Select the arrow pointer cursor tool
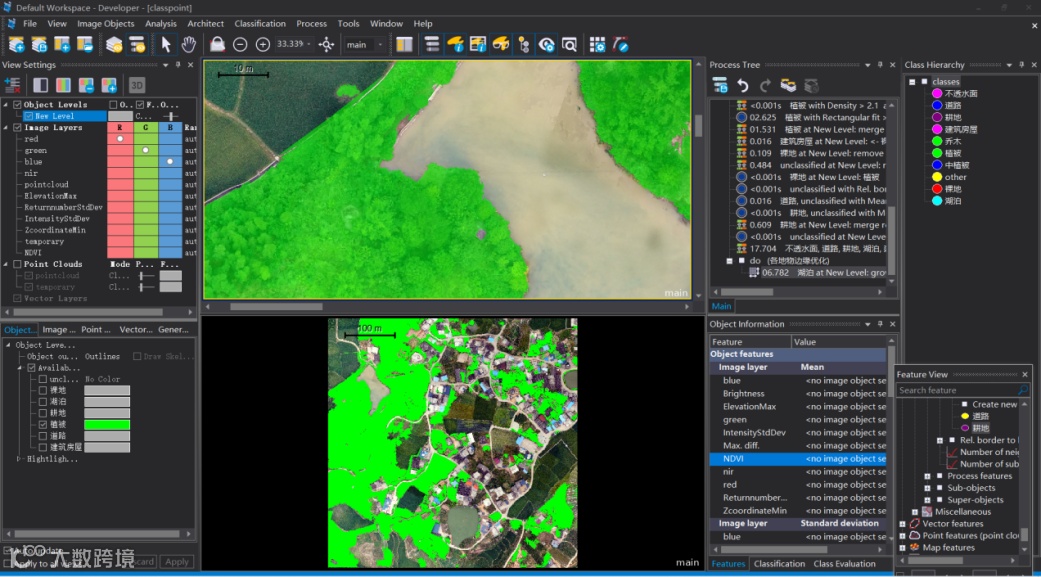The image size is (1041, 577). 166,44
